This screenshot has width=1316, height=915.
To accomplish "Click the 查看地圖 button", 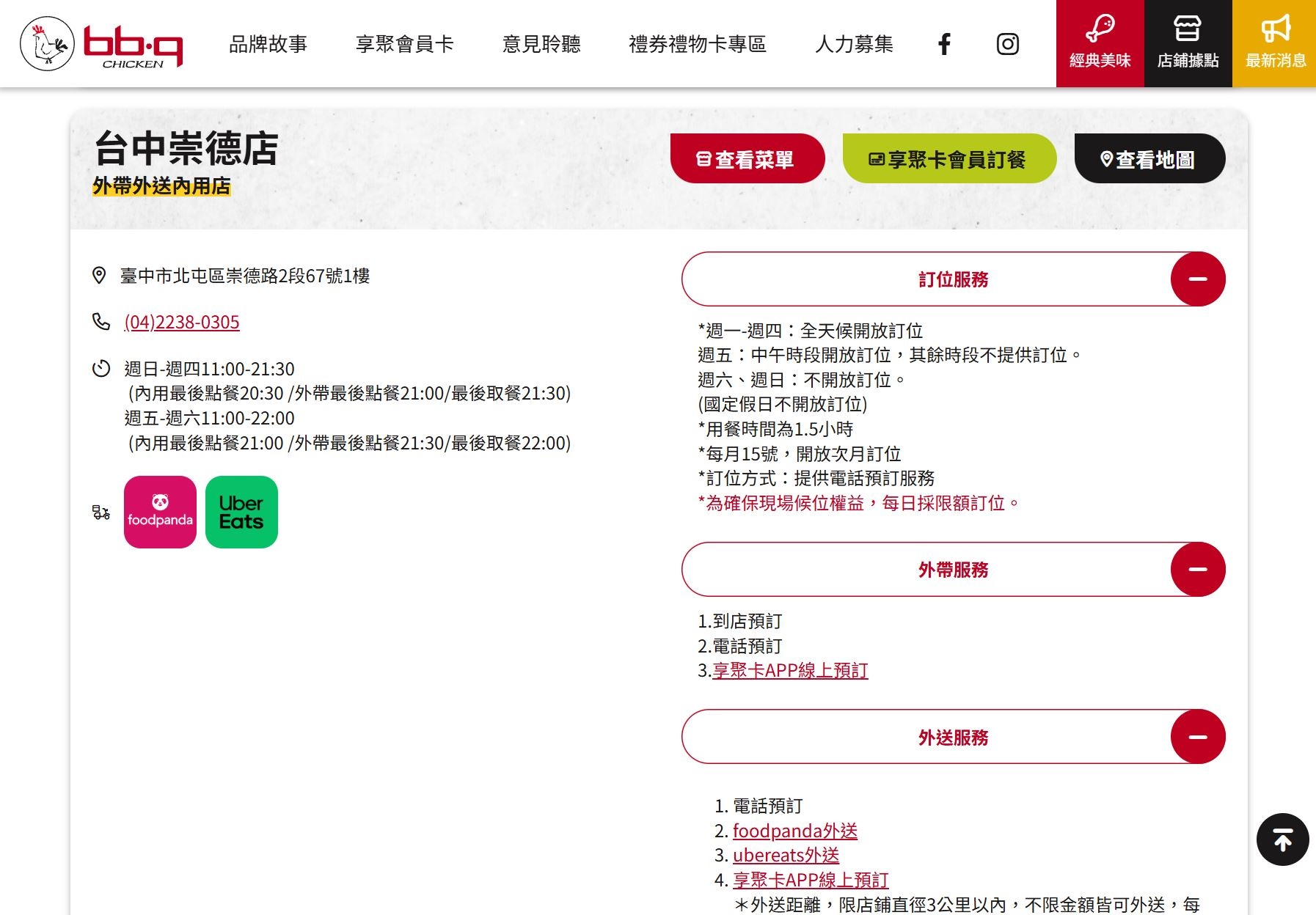I will [1149, 158].
